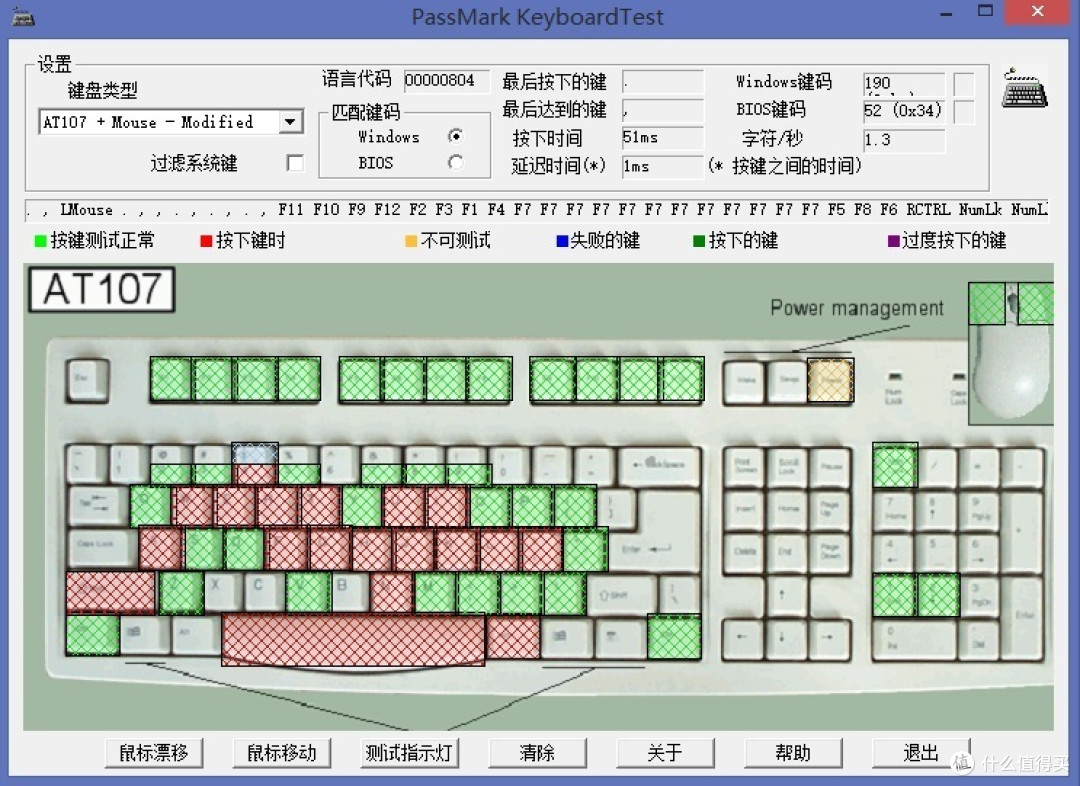Click the numpad 5 key
The image size is (1080, 786).
936,551
